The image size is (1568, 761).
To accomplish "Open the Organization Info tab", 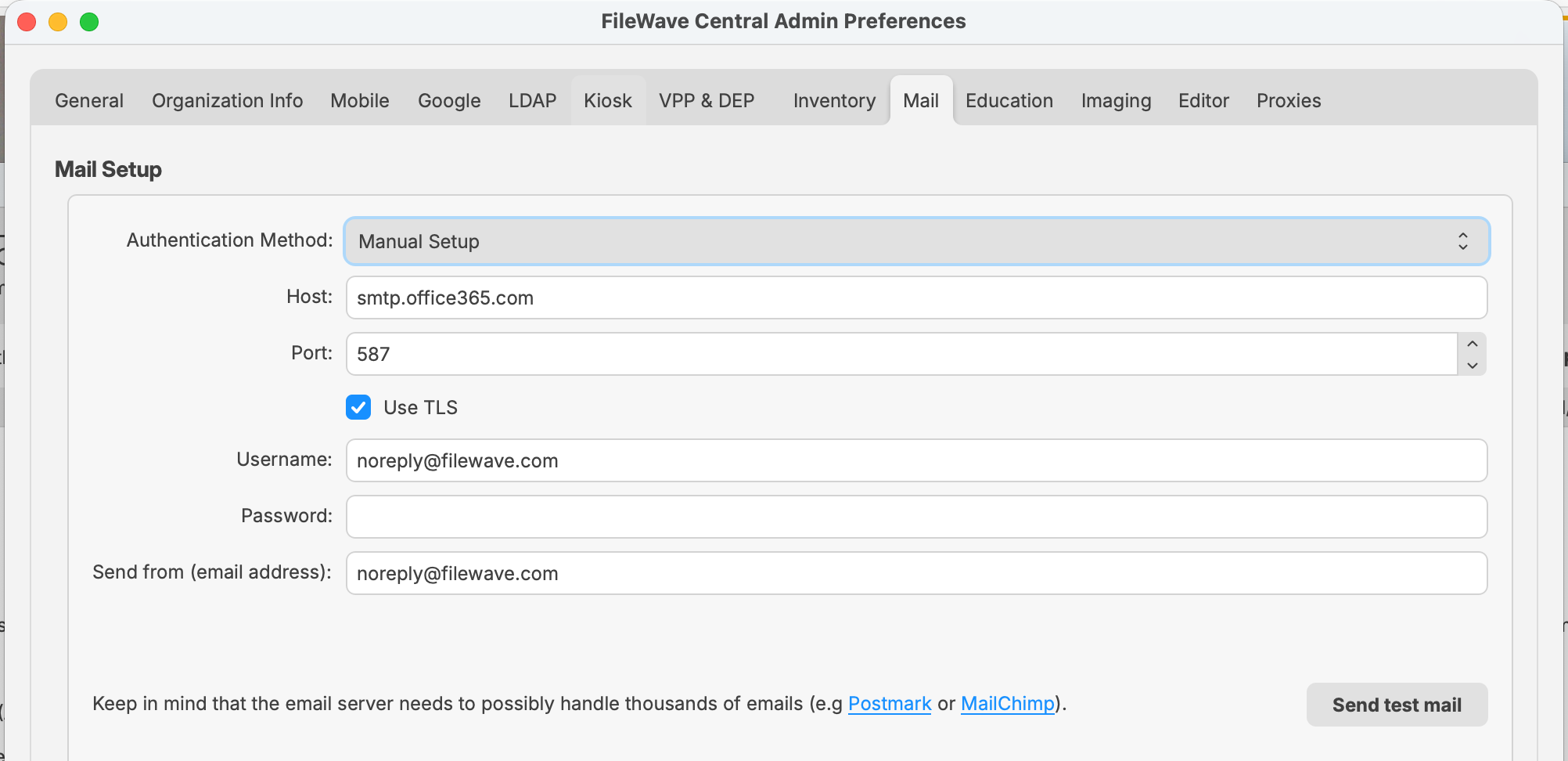I will (x=227, y=101).
